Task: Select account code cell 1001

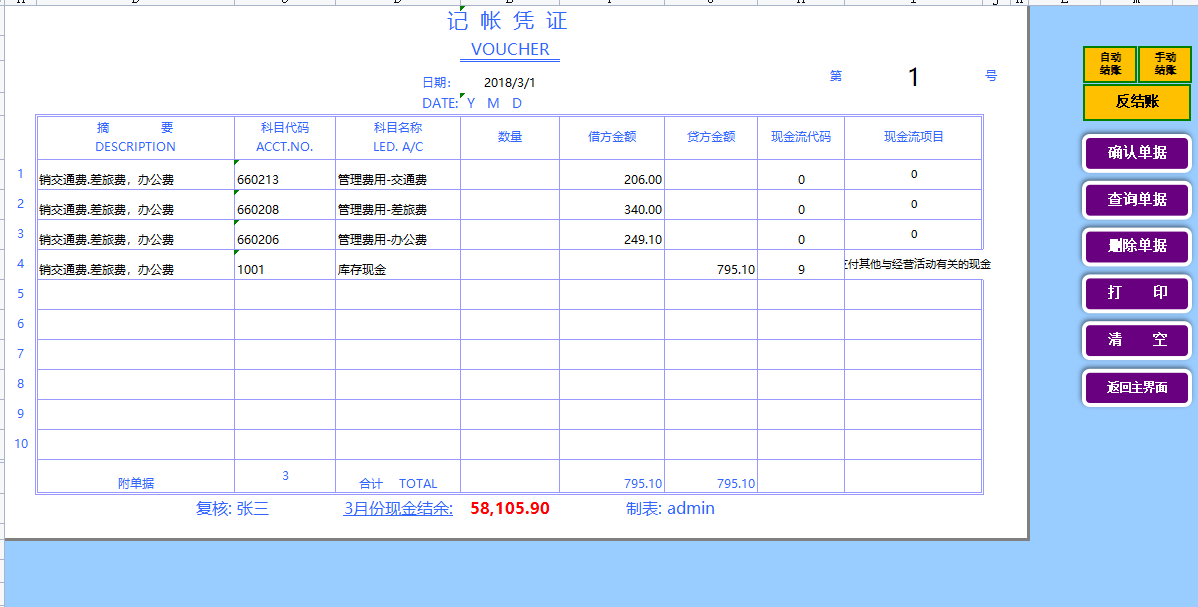Action: 284,265
